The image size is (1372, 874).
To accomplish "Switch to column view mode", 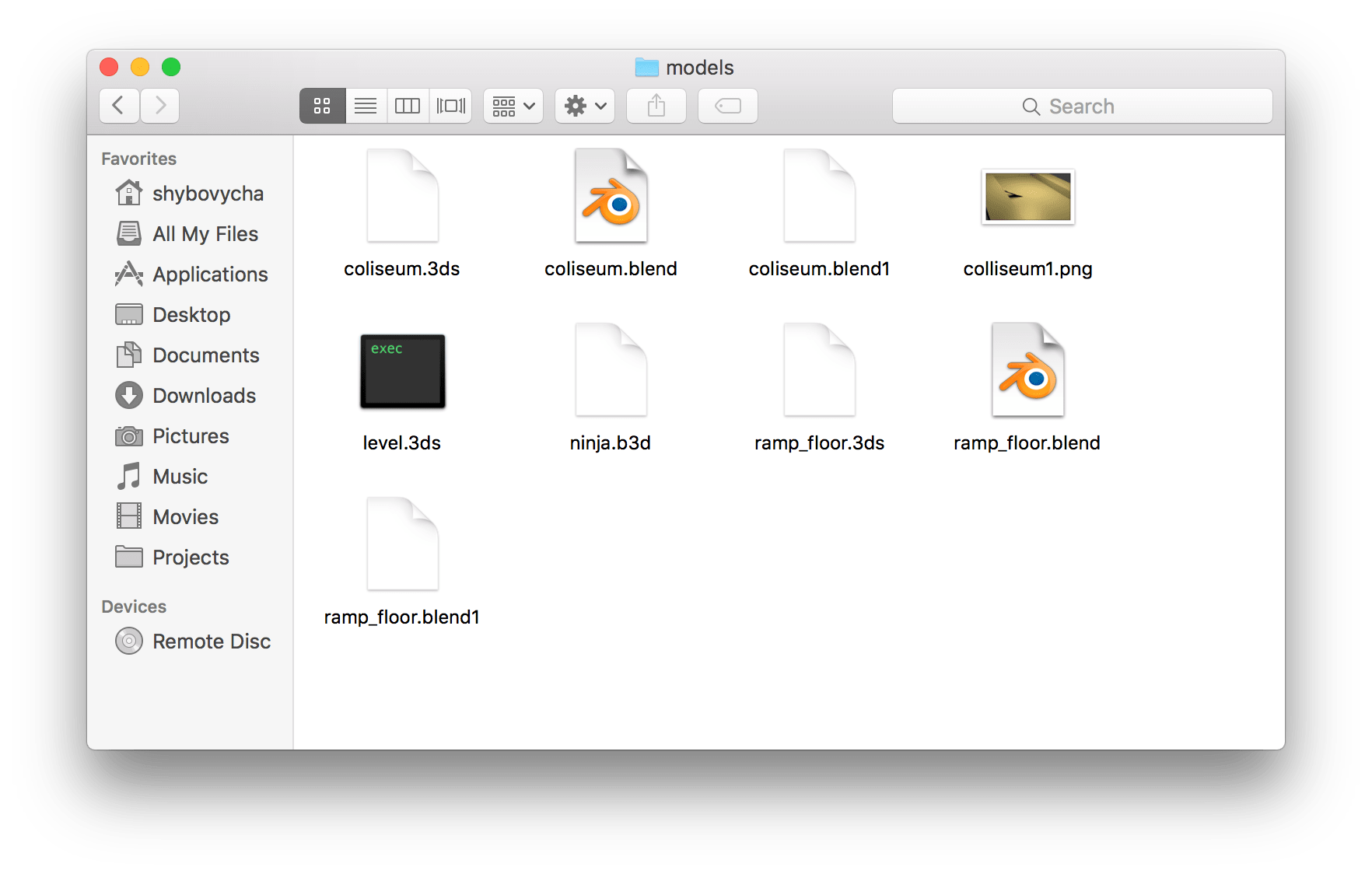I will (408, 106).
